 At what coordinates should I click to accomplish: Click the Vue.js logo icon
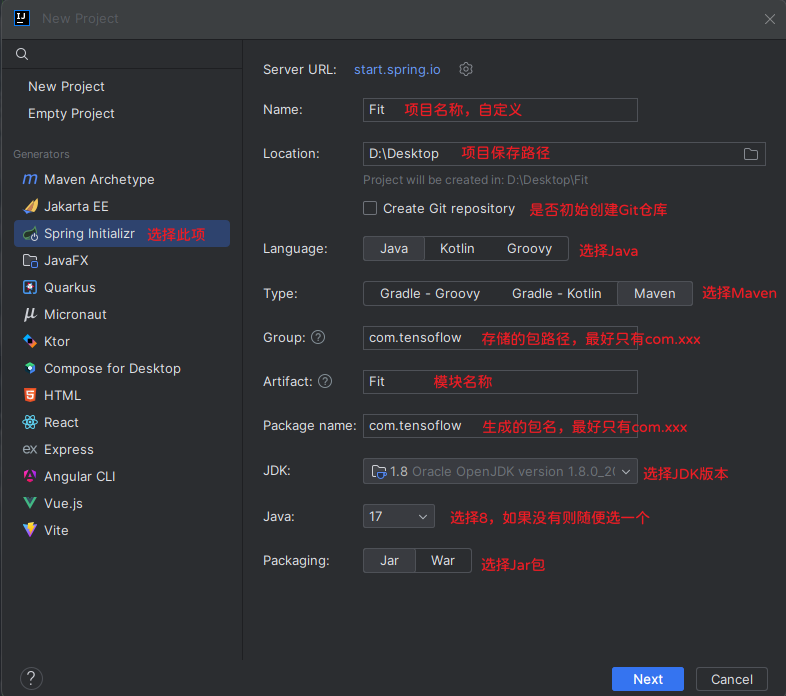click(30, 503)
